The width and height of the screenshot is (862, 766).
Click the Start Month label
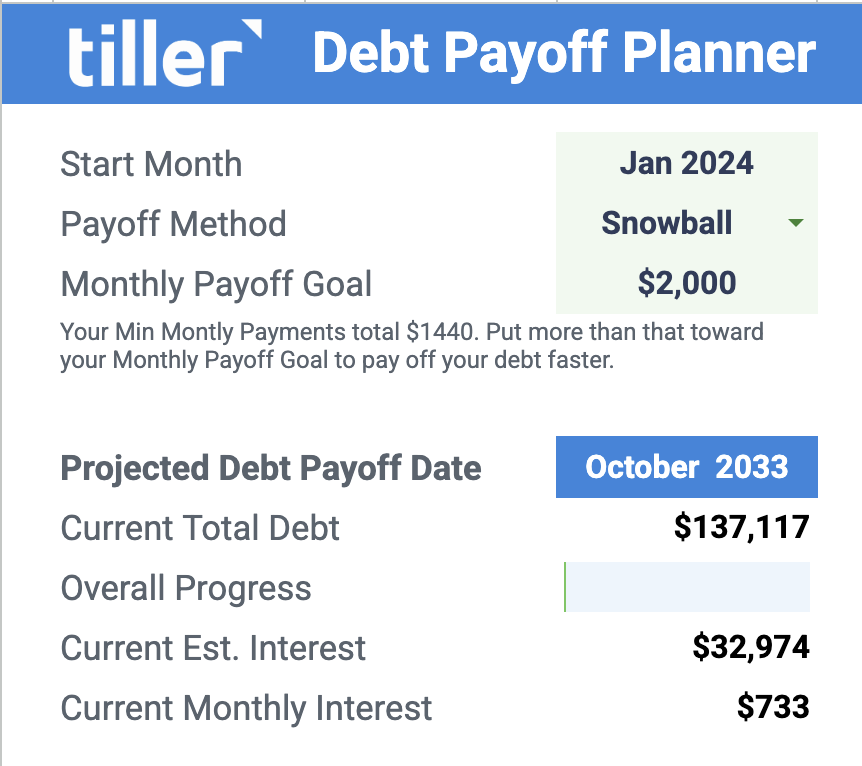point(151,164)
